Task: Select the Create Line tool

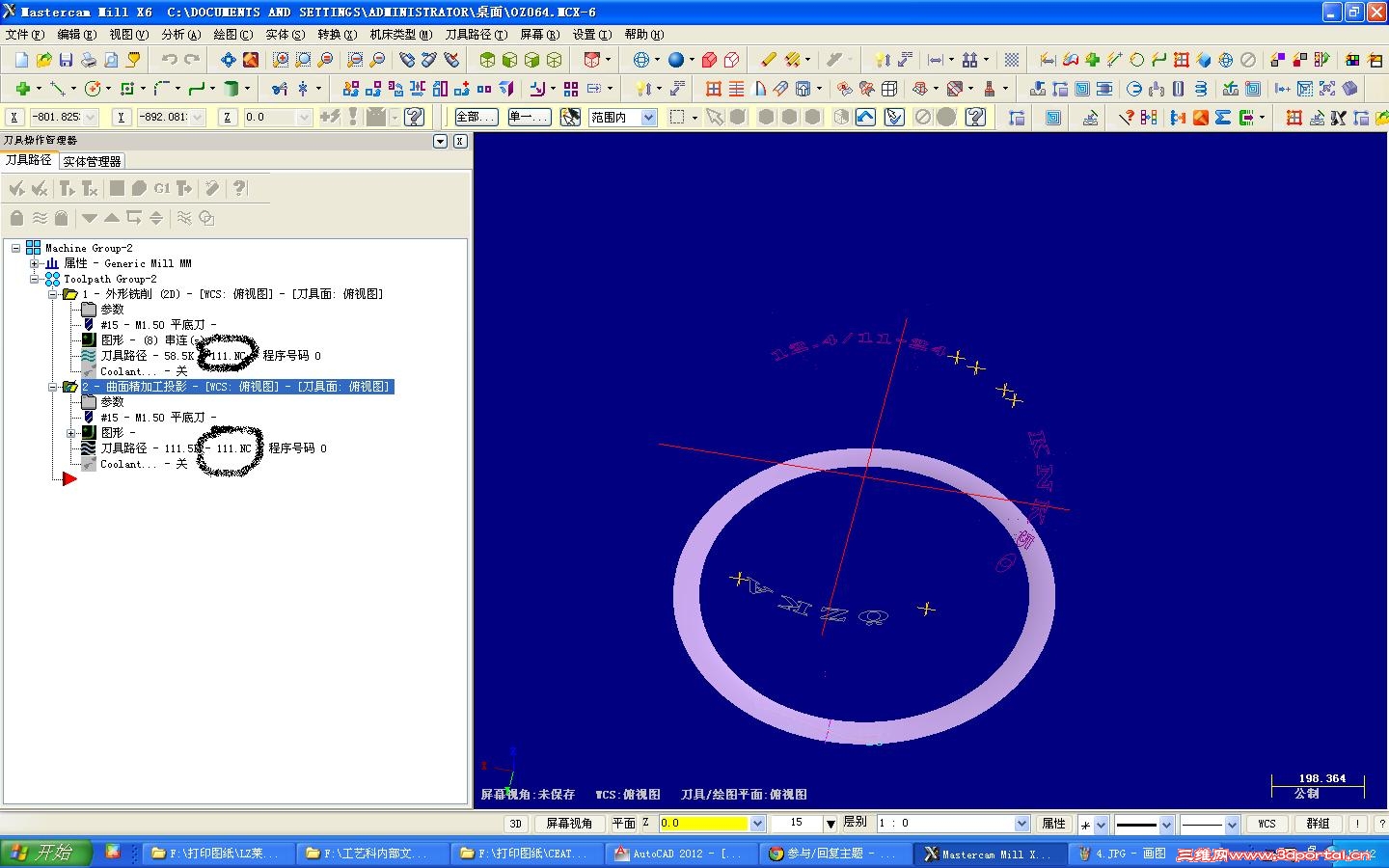Action: [x=57, y=89]
